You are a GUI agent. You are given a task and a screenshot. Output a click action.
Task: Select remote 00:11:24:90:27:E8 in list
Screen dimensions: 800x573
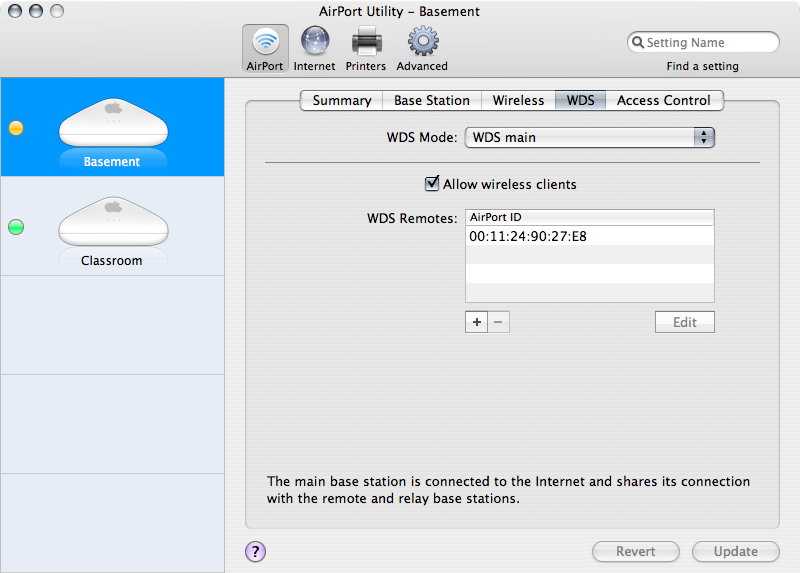pyautogui.click(x=590, y=236)
